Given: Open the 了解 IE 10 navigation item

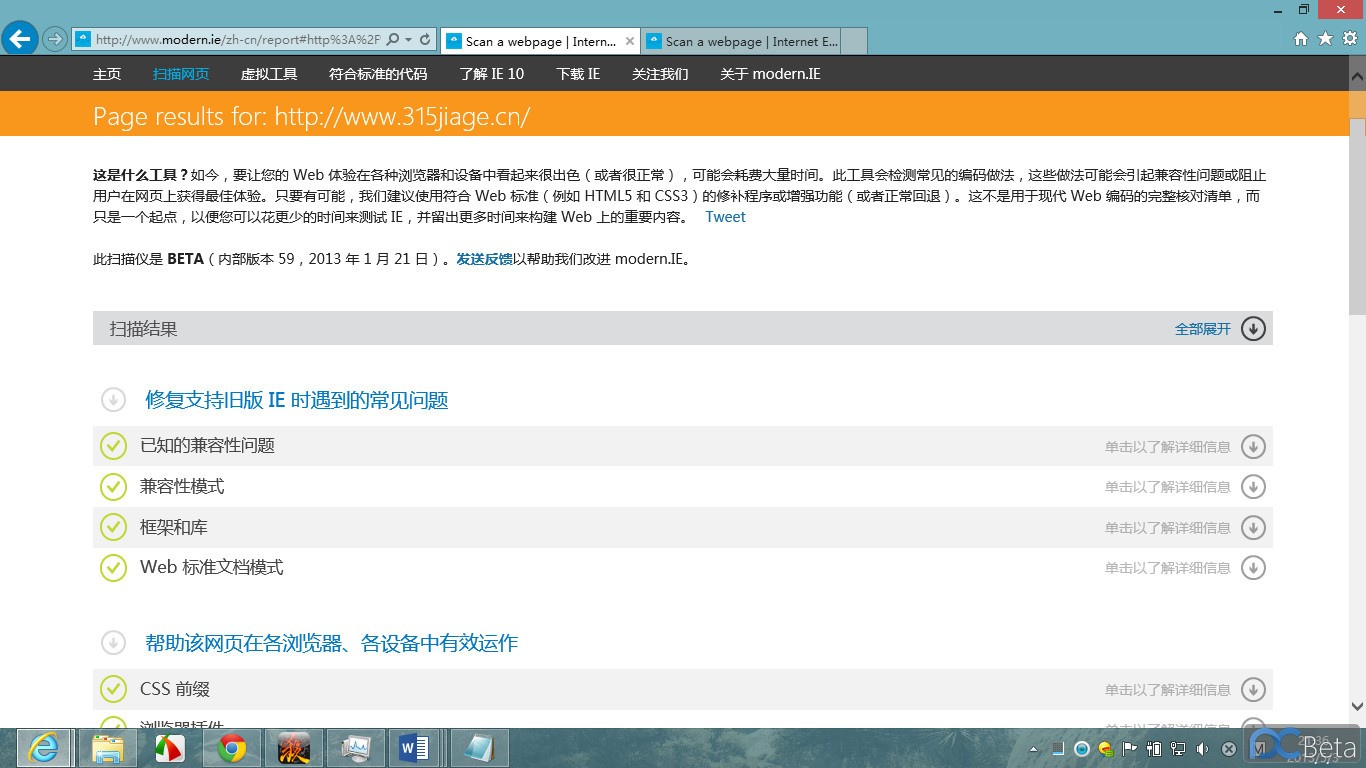Looking at the screenshot, I should [492, 74].
